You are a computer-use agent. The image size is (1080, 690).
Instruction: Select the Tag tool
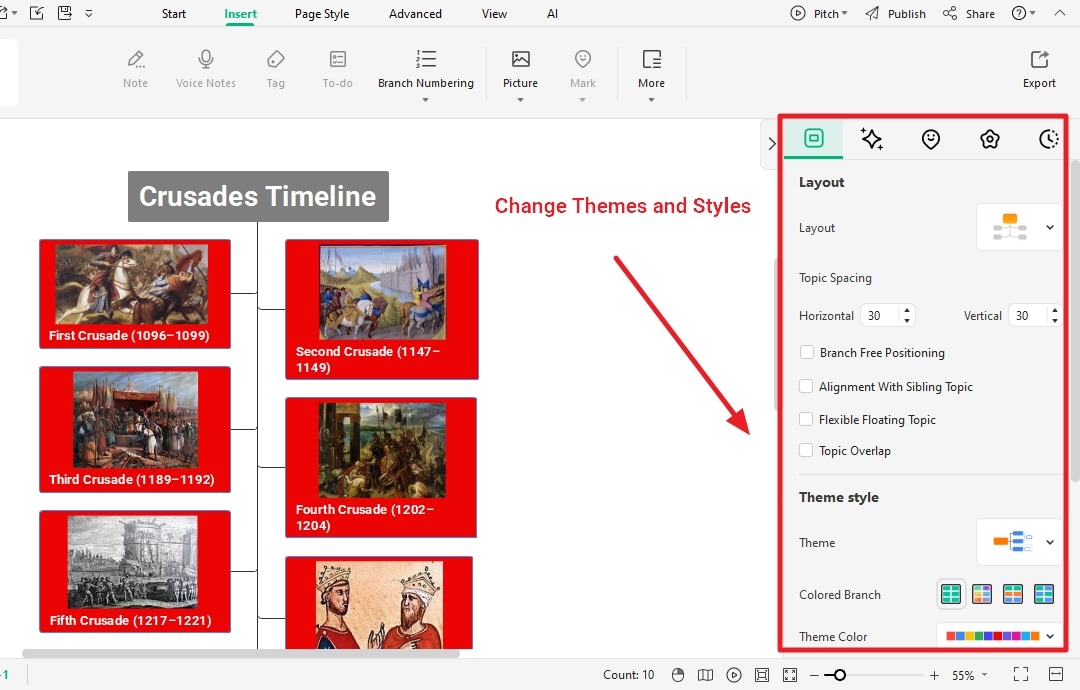point(276,70)
